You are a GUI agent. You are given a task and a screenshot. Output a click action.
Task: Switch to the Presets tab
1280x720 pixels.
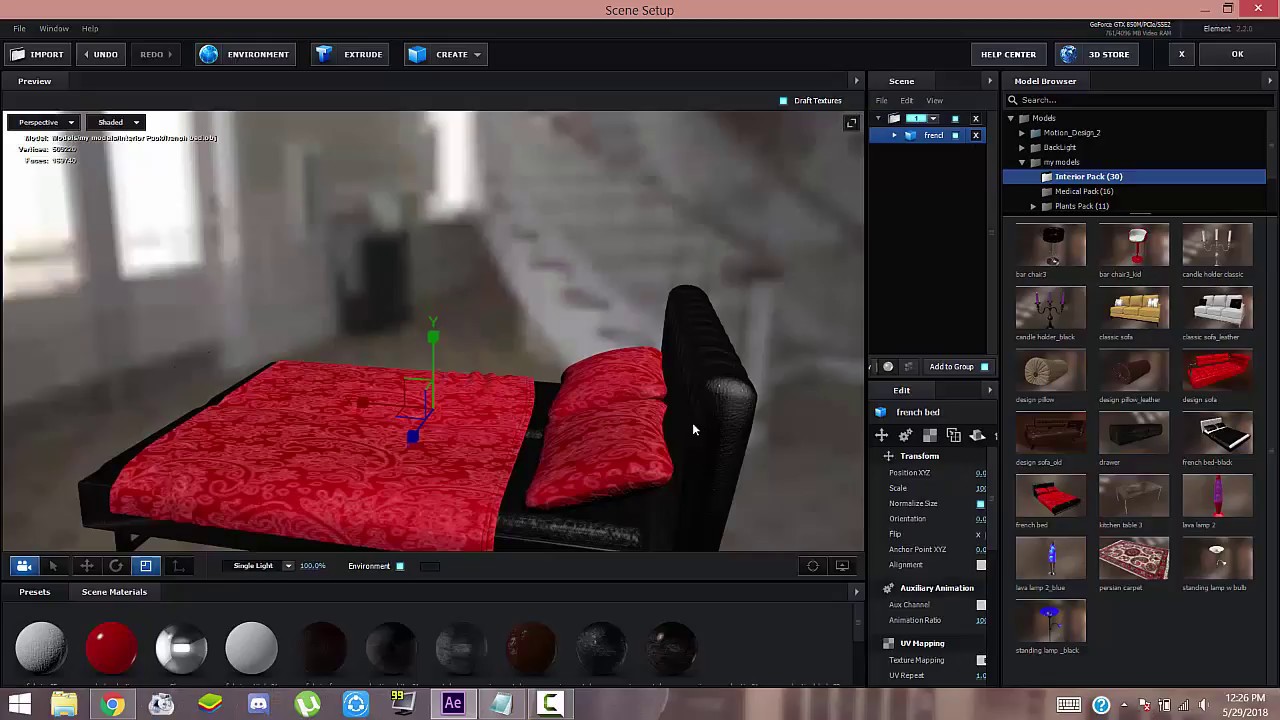34,592
